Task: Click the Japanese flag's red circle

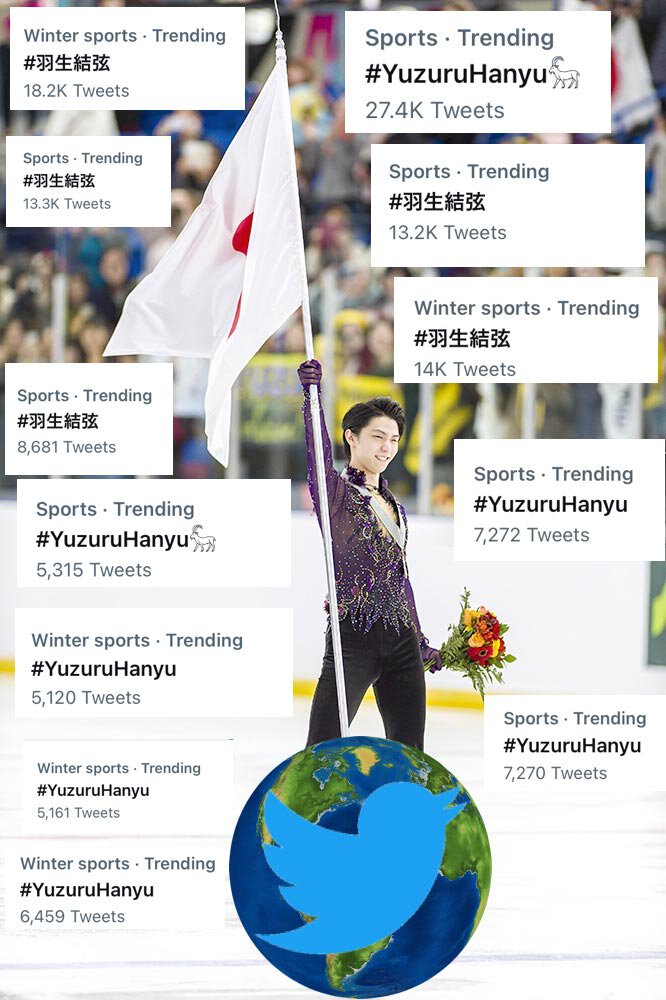Action: pos(242,255)
